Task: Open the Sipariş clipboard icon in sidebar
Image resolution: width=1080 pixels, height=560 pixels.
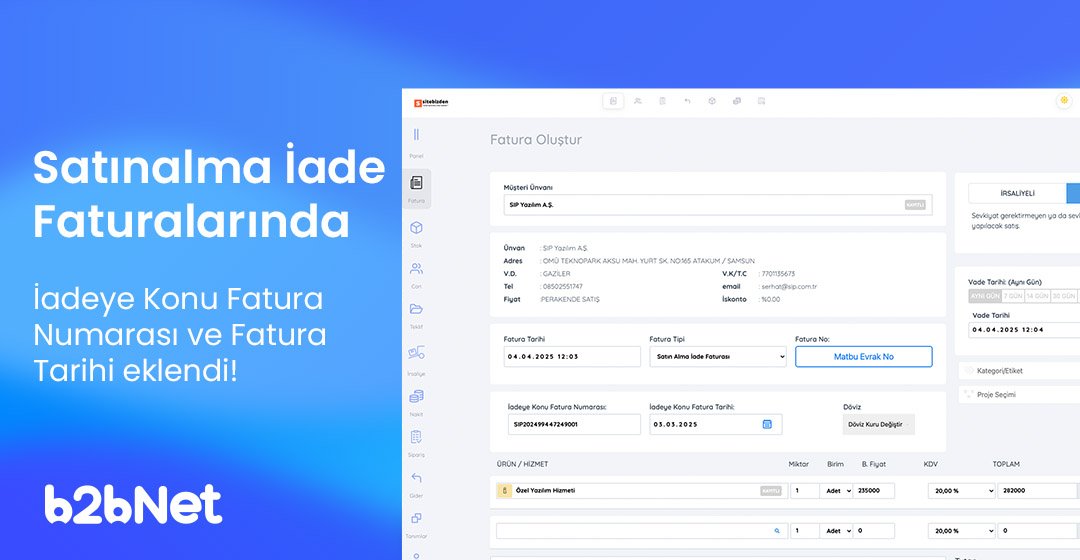Action: point(416,437)
